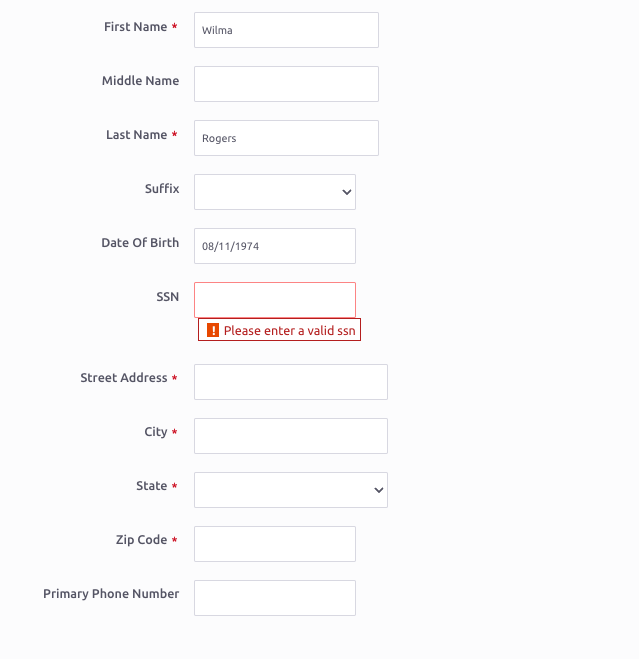The image size is (639, 659).
Task: Open the Suffix dropdown
Action: click(x=275, y=192)
